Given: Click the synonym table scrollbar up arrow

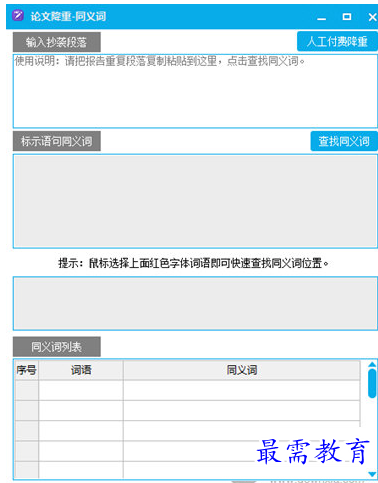Looking at the screenshot, I should pyautogui.click(x=372, y=364).
